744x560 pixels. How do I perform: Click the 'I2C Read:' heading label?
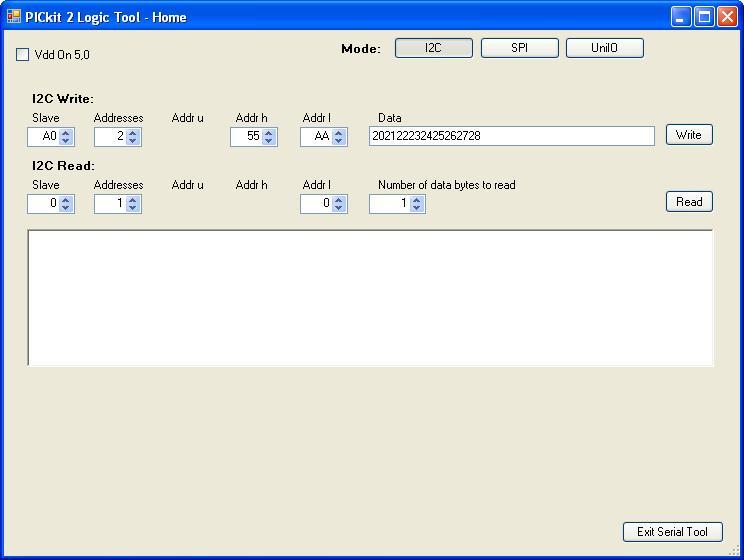point(63,166)
